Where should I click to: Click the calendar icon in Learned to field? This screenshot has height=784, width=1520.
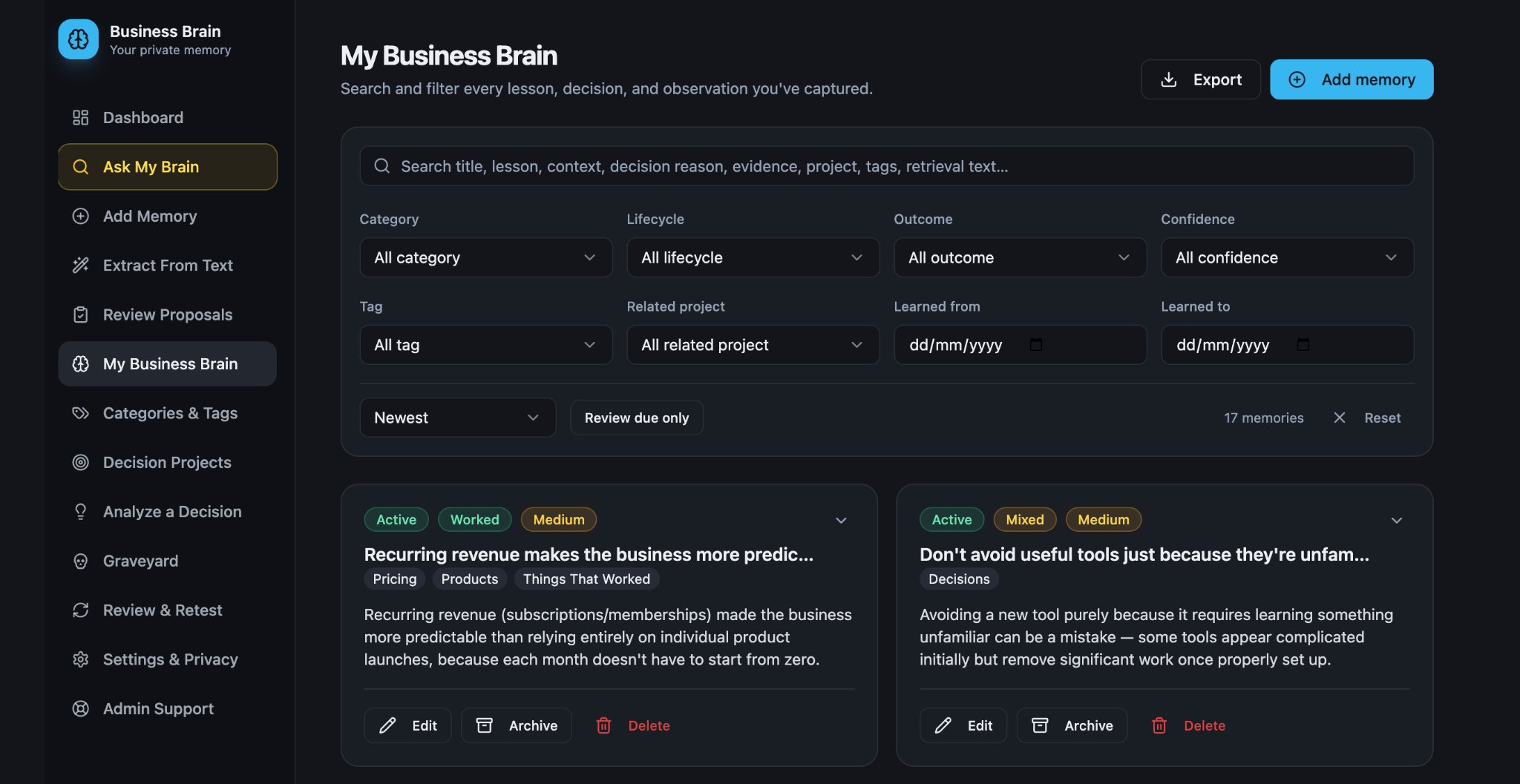coord(1303,344)
